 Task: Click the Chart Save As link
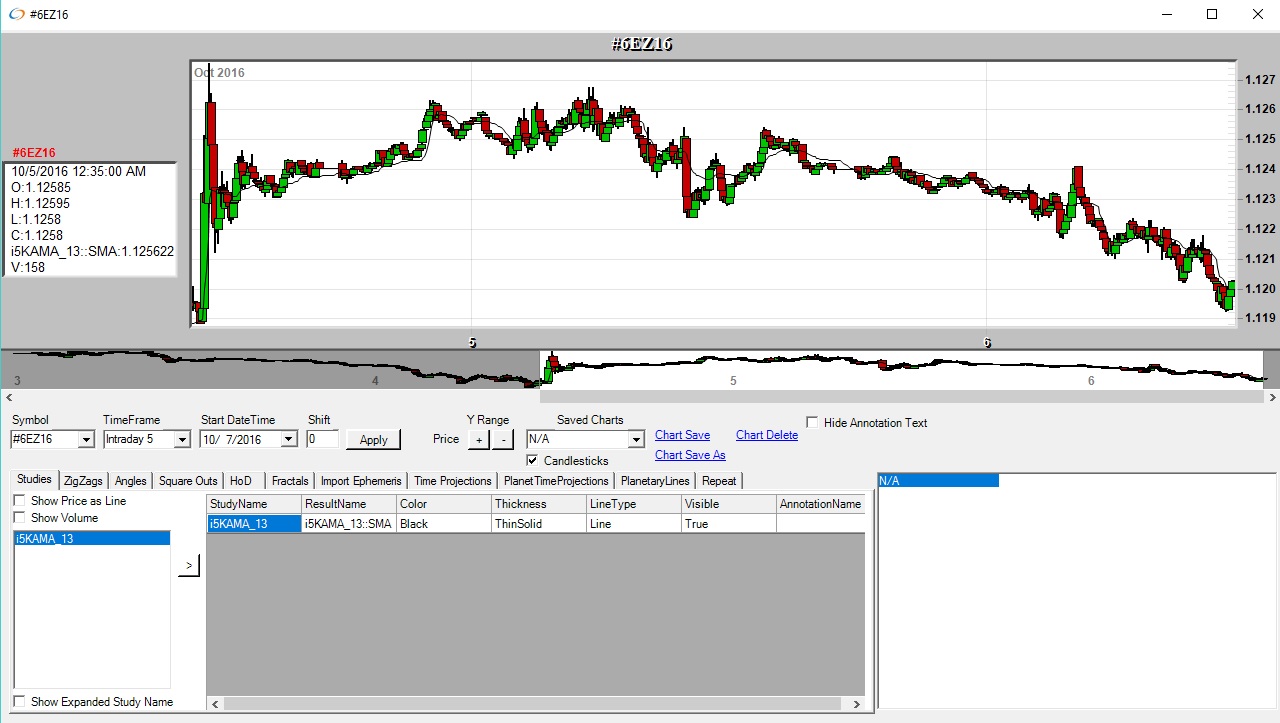coord(690,455)
